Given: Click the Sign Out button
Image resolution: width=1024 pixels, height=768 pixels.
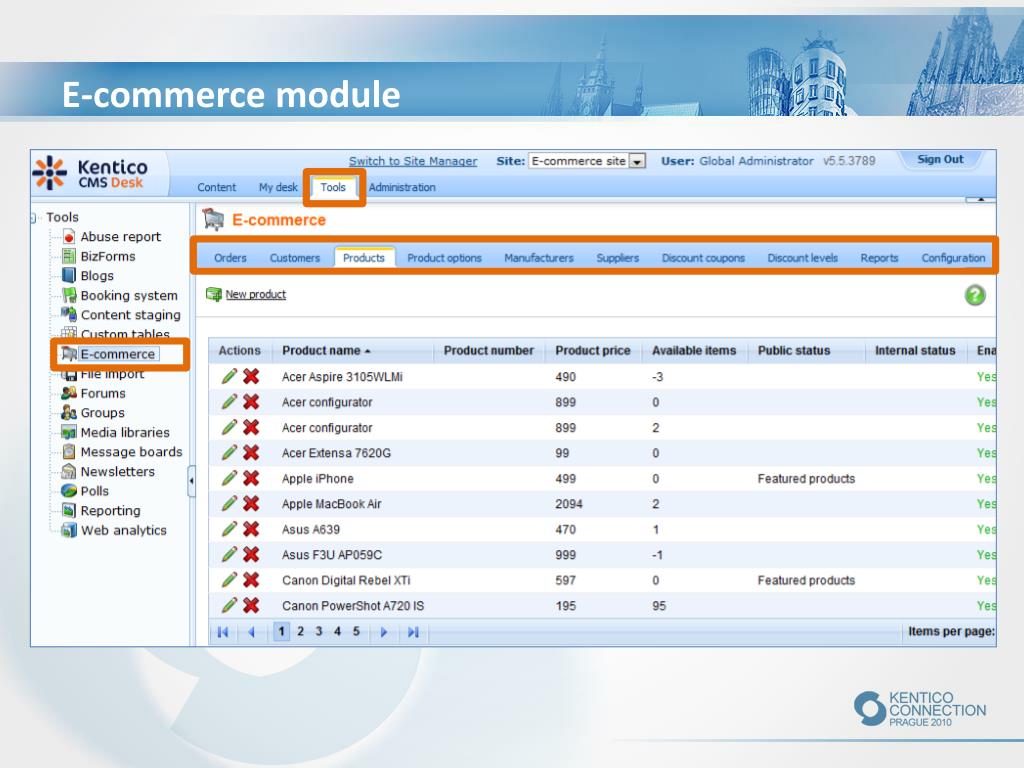Looking at the screenshot, I should [940, 159].
